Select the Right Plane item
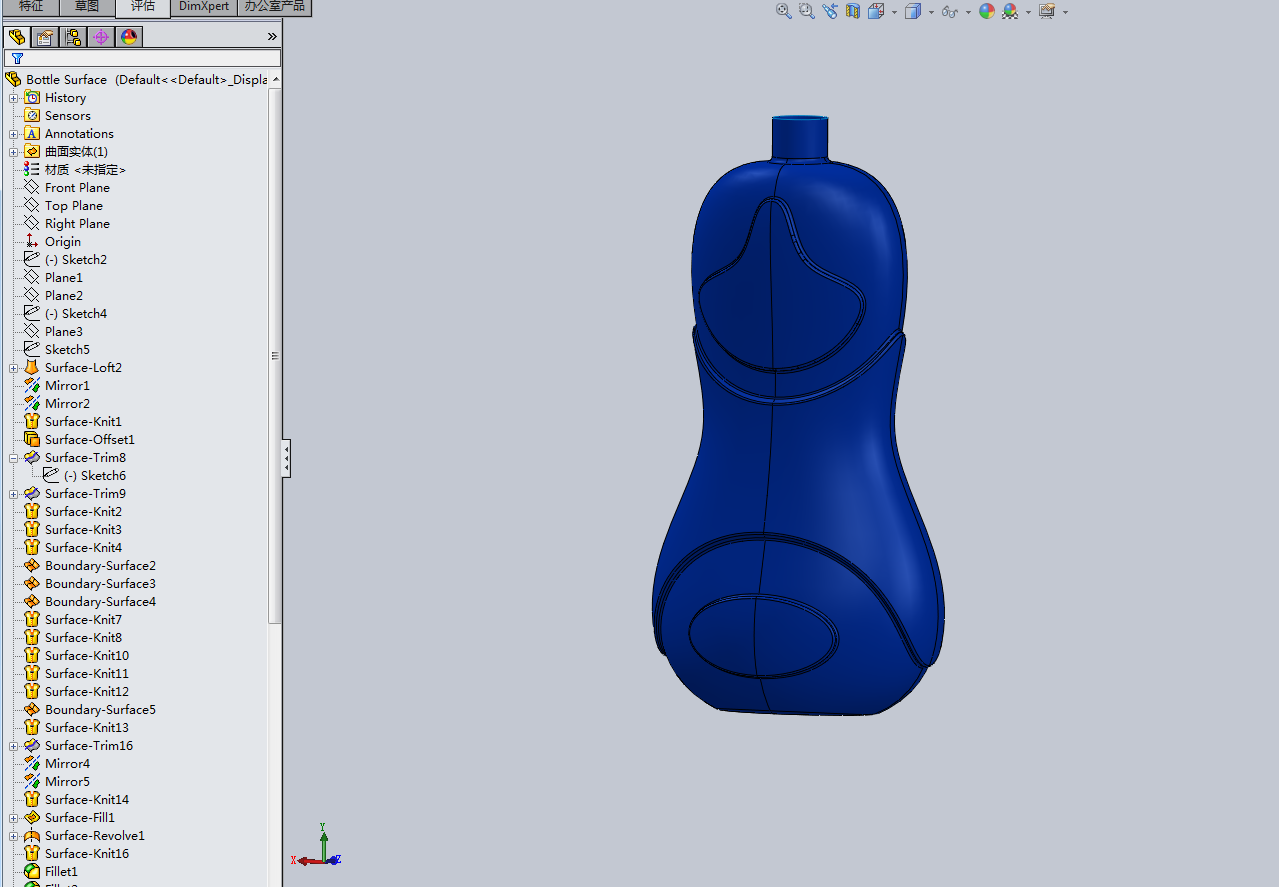Screen dimensions: 1279x887 tap(77, 224)
